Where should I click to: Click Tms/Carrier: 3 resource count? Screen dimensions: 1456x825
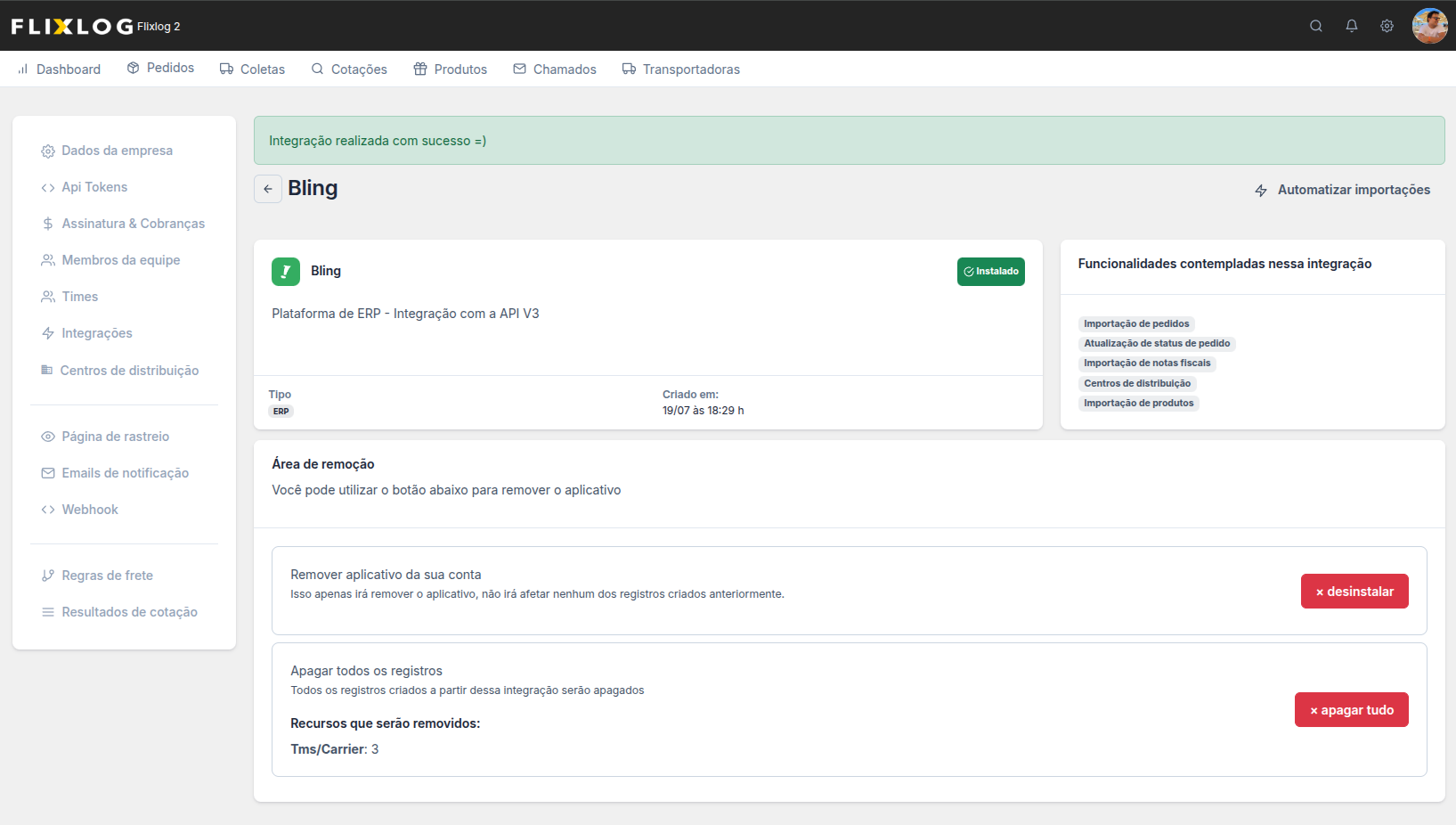(x=335, y=749)
